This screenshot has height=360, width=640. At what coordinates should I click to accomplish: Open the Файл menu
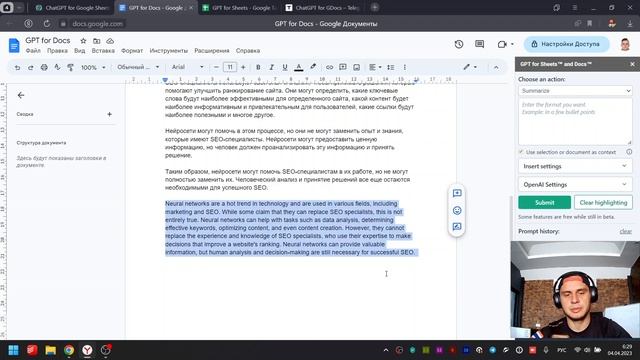pos(33,51)
